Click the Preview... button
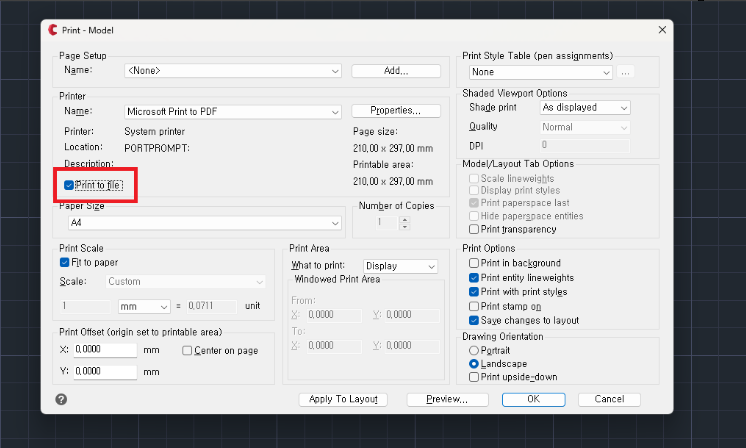The image size is (746, 448). click(447, 399)
